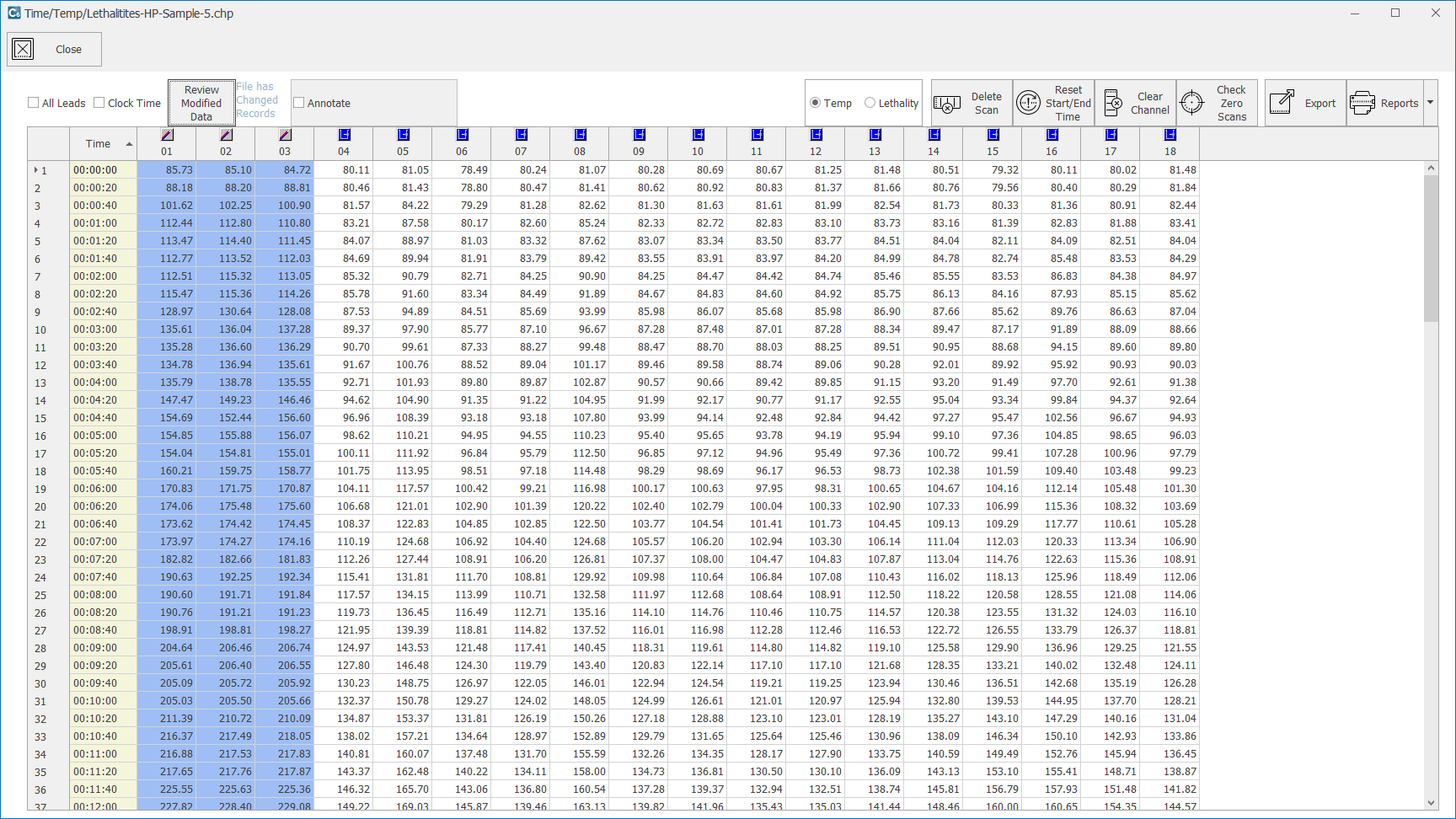
Task: Click the Clear Channel document icon
Action: 1112,103
